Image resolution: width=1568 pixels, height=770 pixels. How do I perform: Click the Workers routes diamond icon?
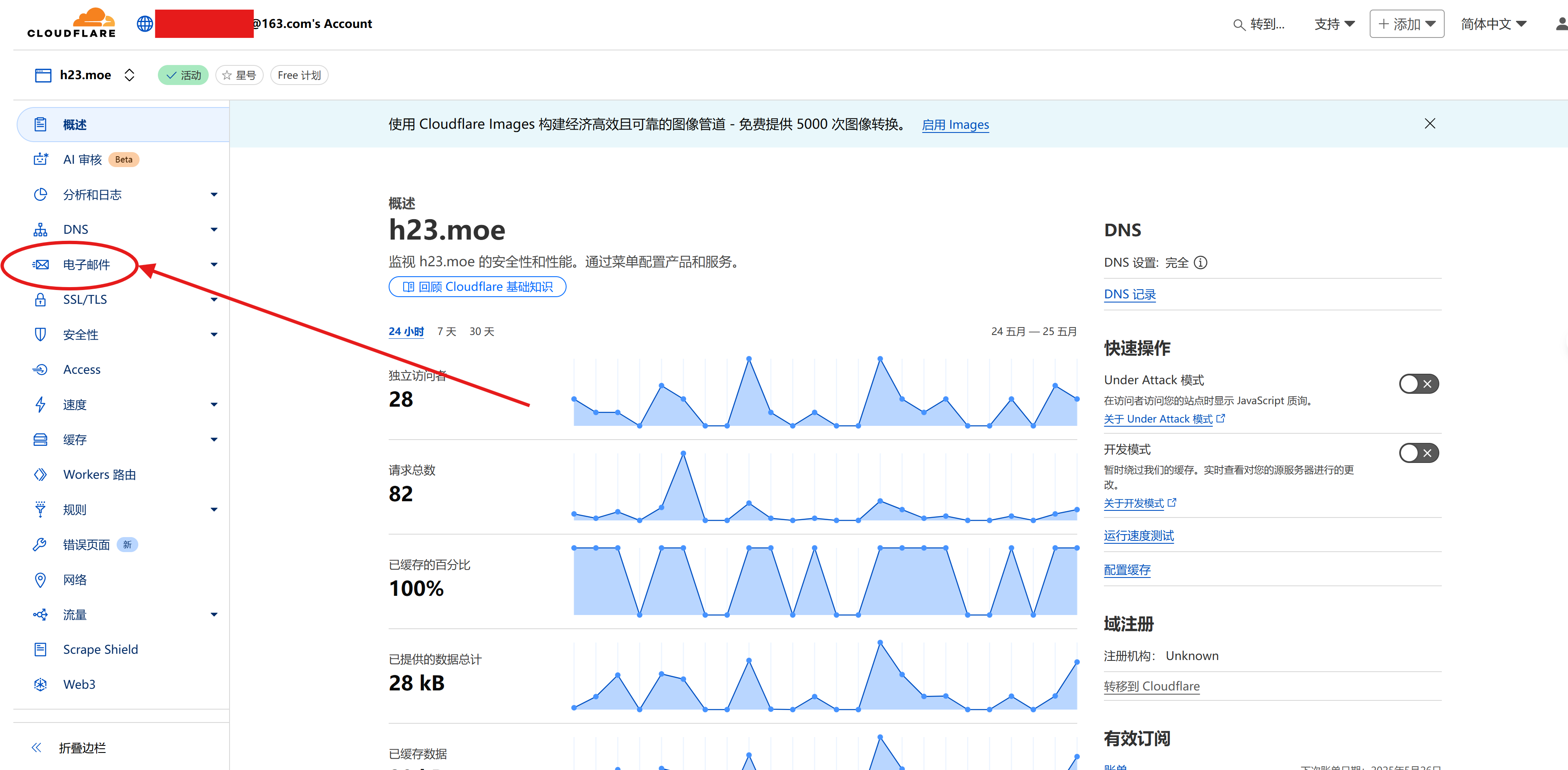pyautogui.click(x=41, y=475)
